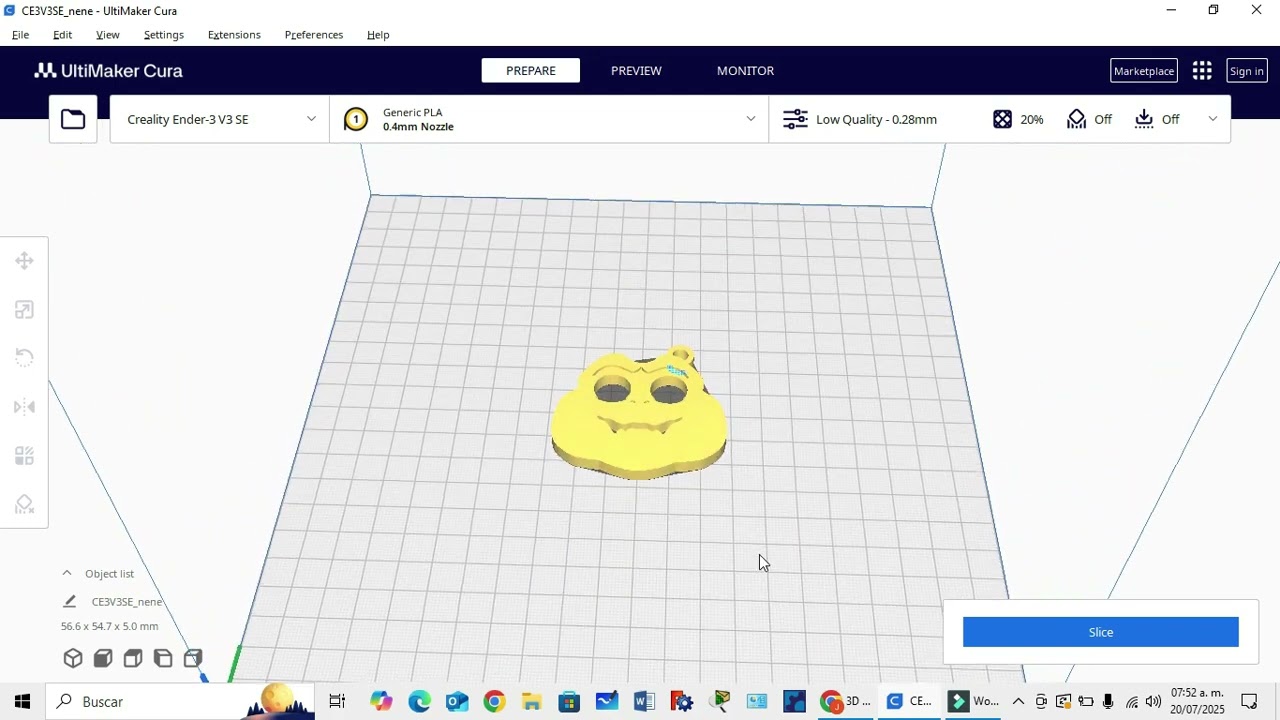Open Task View on taskbar
This screenshot has width=1280, height=720.
click(x=337, y=702)
